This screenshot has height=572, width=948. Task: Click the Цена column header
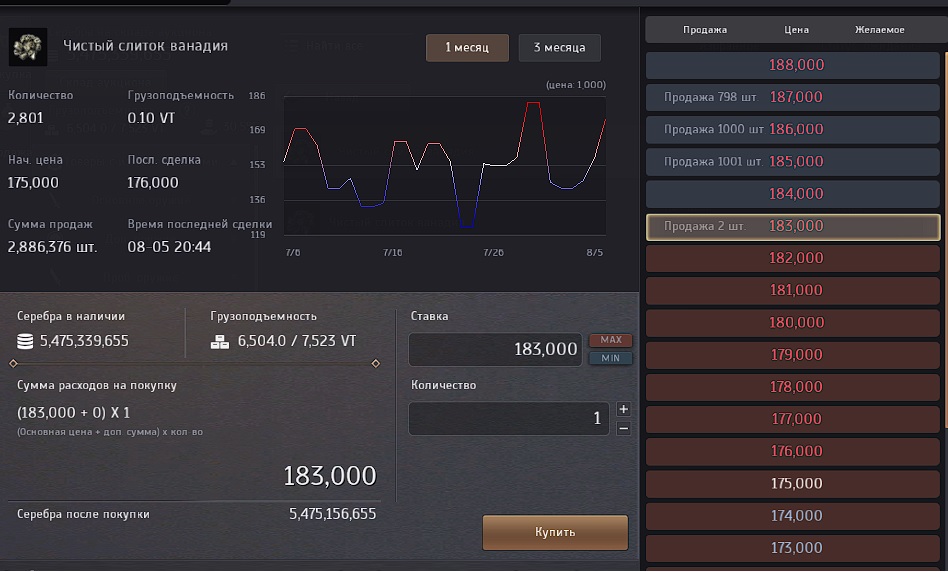coord(796,30)
